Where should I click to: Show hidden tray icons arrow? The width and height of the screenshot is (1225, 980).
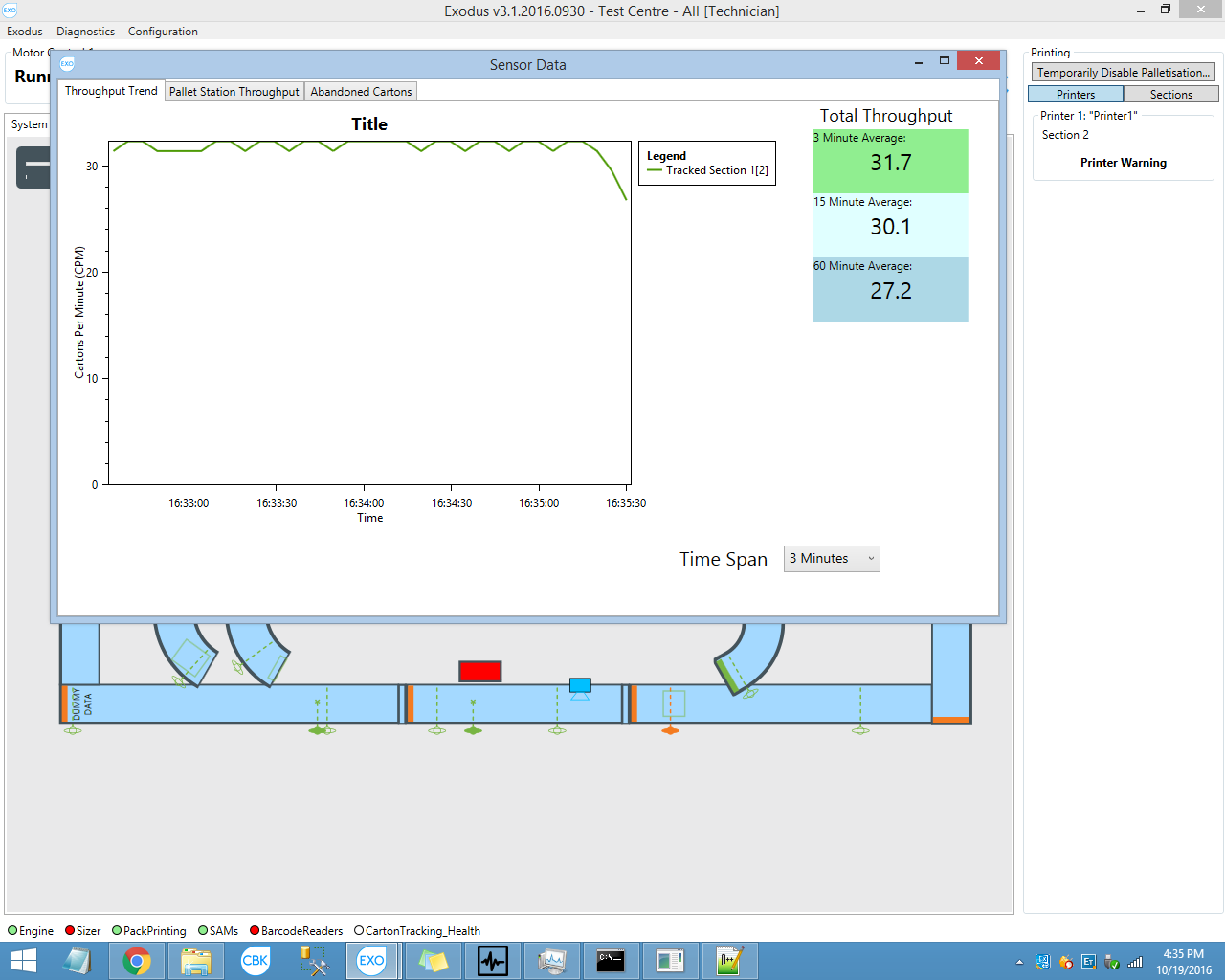pyautogui.click(x=1019, y=962)
